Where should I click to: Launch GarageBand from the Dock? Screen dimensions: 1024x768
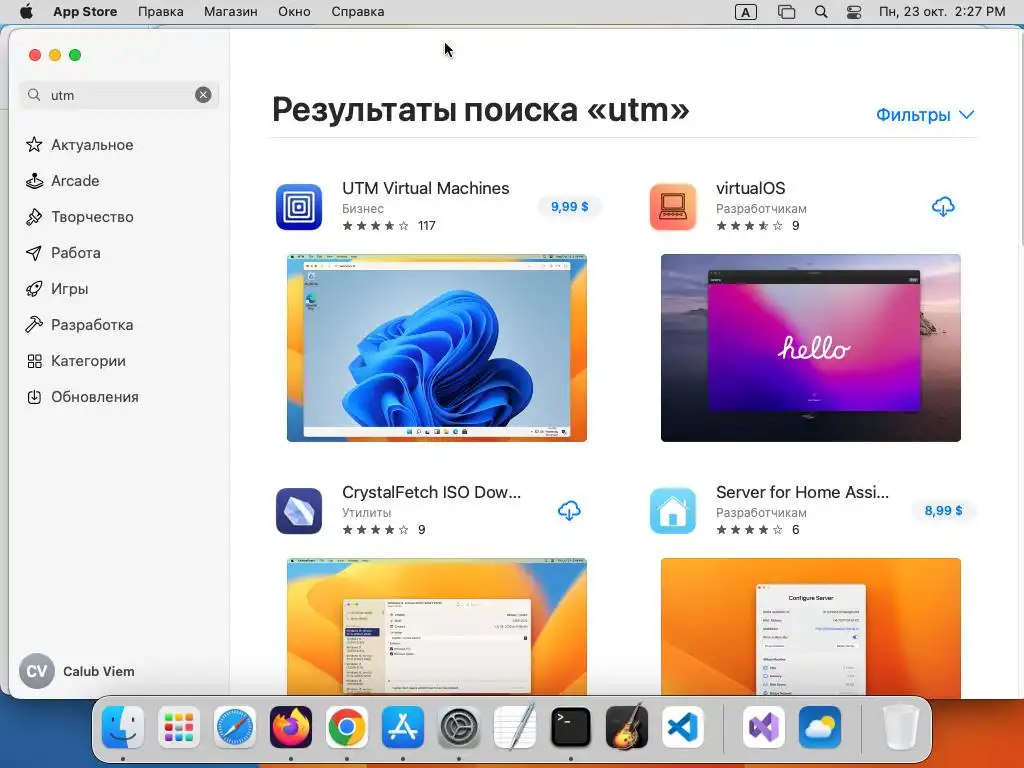(627, 727)
